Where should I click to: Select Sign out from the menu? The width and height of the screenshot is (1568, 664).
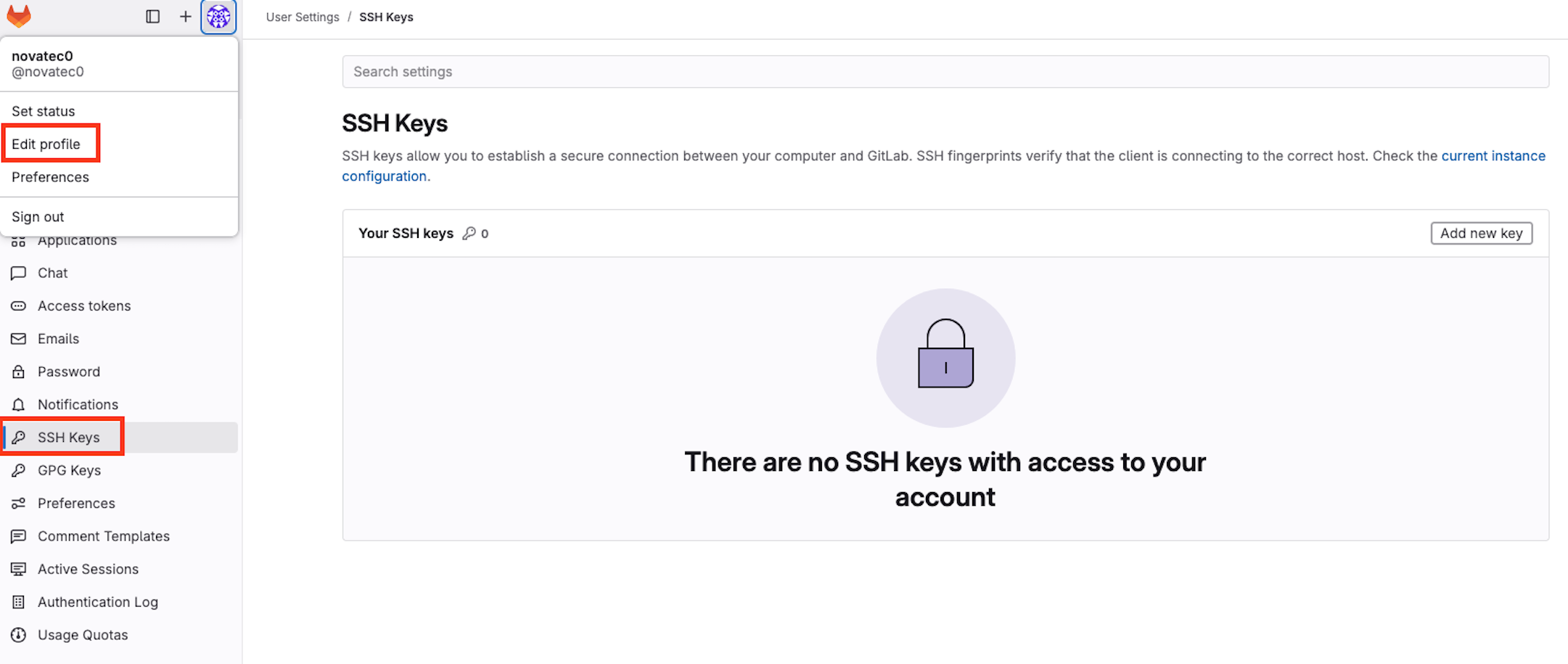click(x=37, y=216)
